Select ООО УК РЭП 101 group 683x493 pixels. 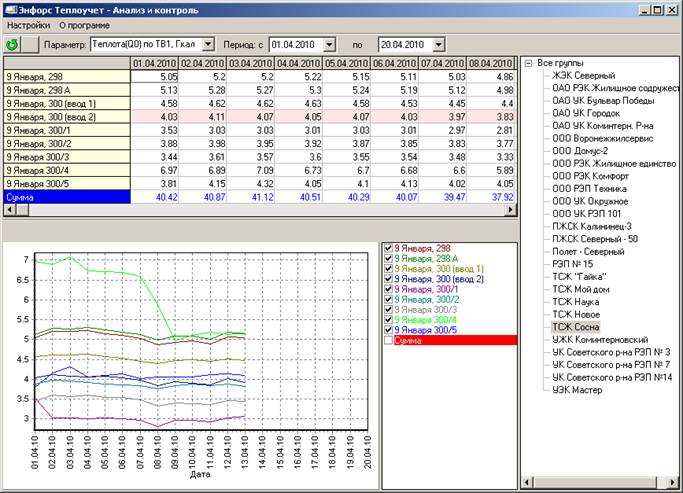tap(586, 214)
